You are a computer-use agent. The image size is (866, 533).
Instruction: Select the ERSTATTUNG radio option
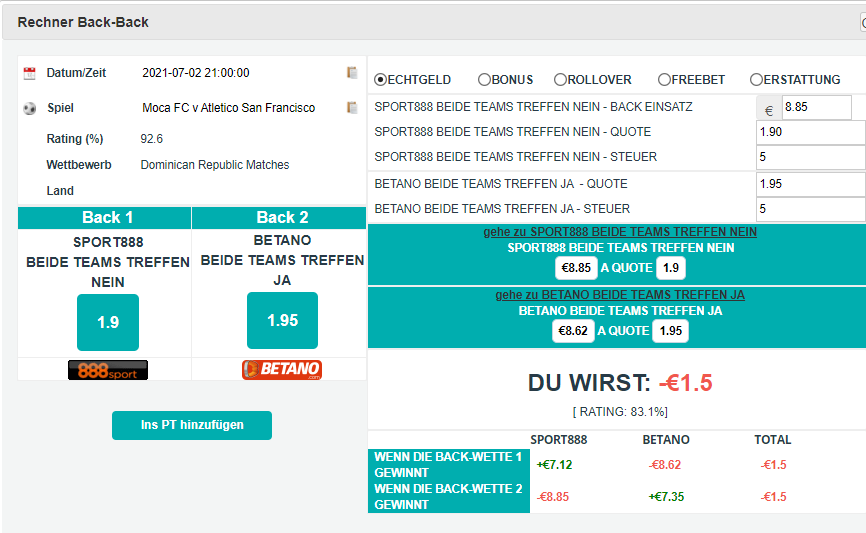pos(756,80)
